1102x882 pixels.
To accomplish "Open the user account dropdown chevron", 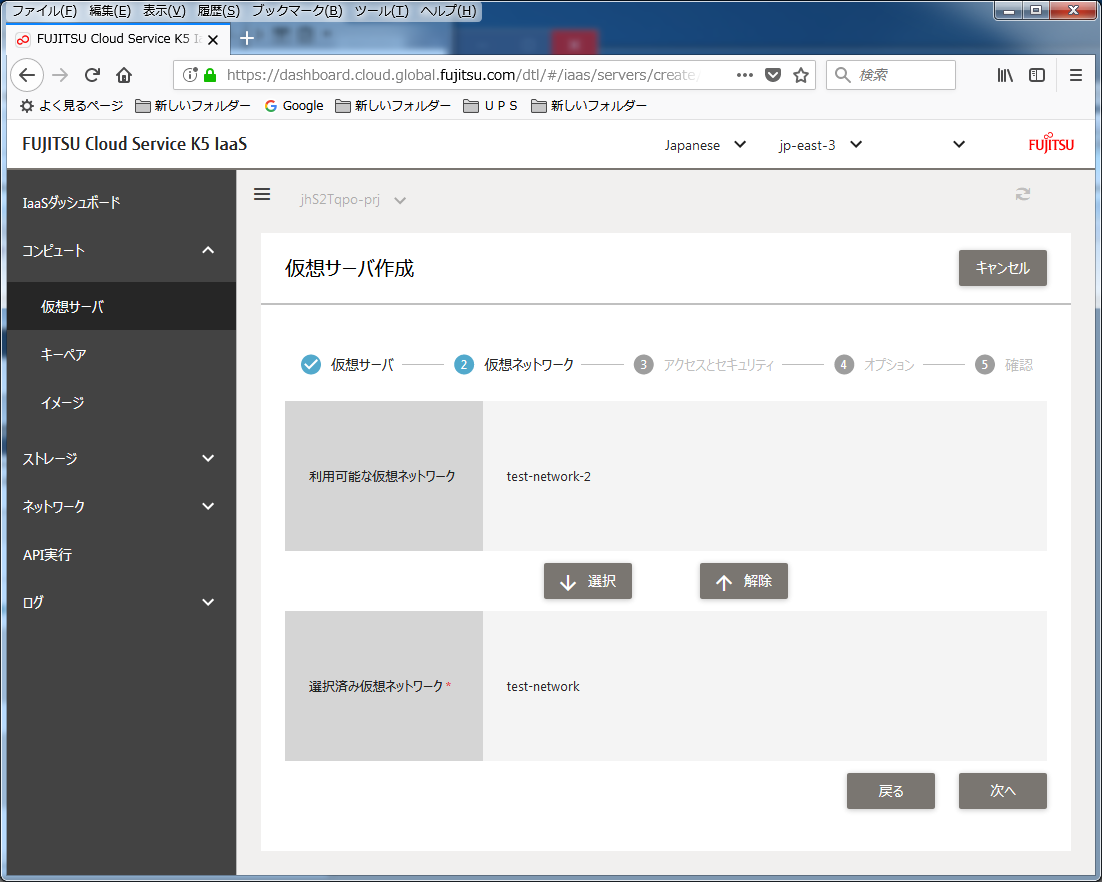I will [x=959, y=145].
